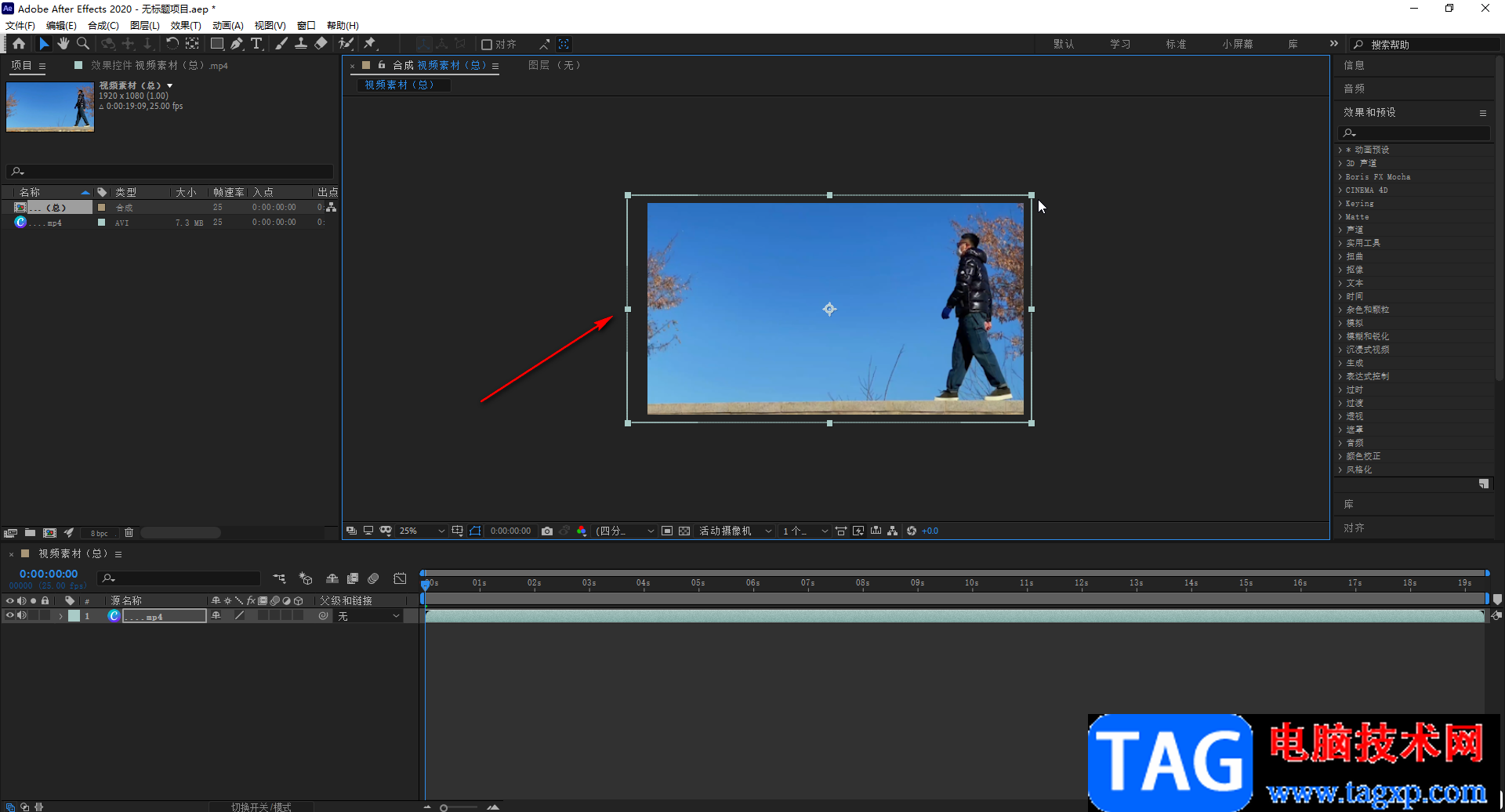This screenshot has height=812, width=1505.
Task: Open the 合成(C) menu
Action: (x=103, y=26)
